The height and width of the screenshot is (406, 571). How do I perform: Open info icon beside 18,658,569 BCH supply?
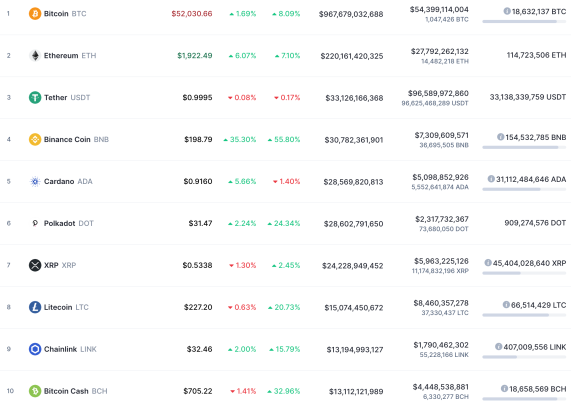click(x=504, y=389)
